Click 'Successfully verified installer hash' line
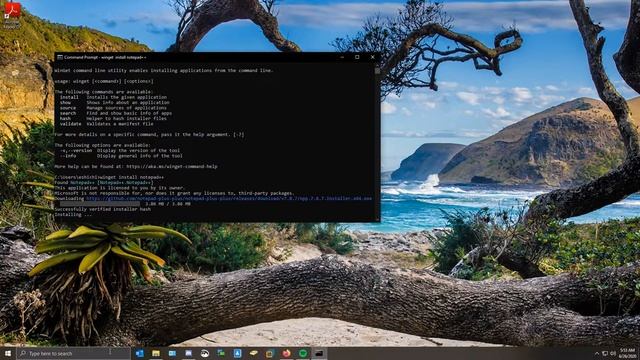Viewport: 640px width, 360px height. 102,209
